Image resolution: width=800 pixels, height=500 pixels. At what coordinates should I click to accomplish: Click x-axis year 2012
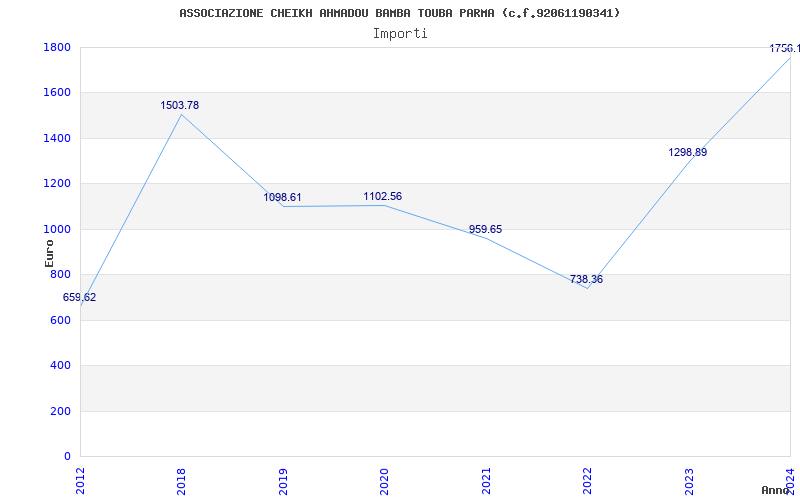80,481
